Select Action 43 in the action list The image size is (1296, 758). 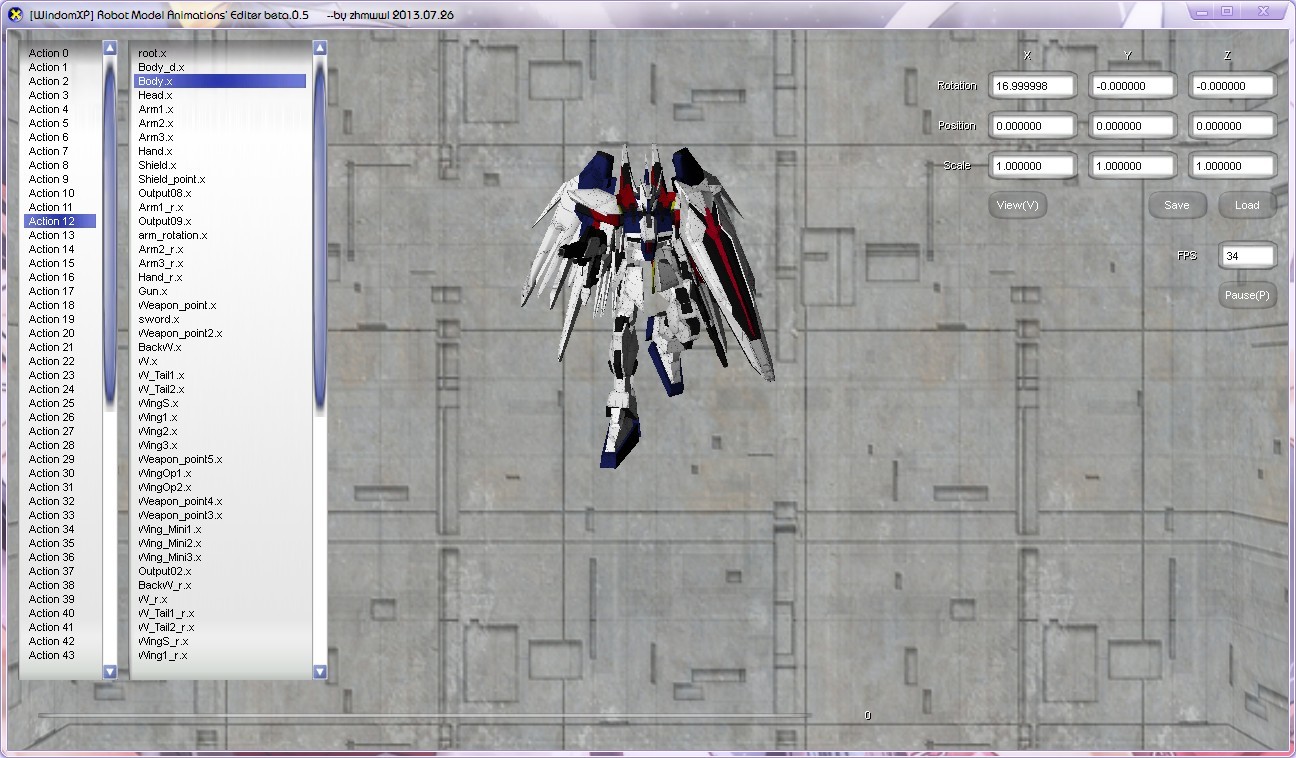(x=60, y=655)
